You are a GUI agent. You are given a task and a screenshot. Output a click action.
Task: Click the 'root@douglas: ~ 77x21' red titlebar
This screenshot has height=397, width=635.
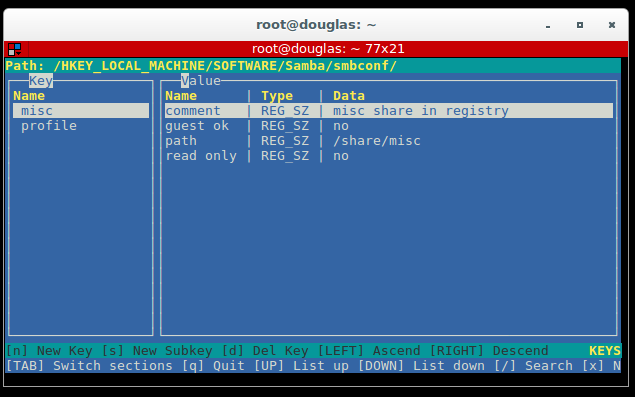(x=328, y=49)
